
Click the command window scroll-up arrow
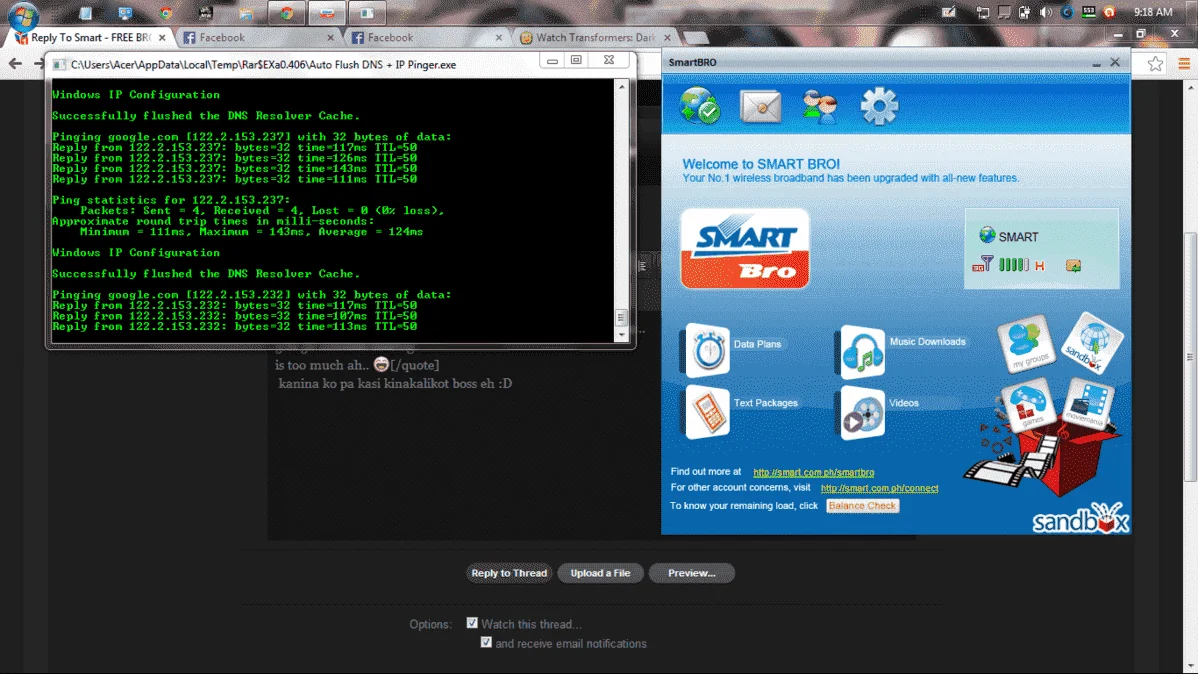pyautogui.click(x=621, y=87)
